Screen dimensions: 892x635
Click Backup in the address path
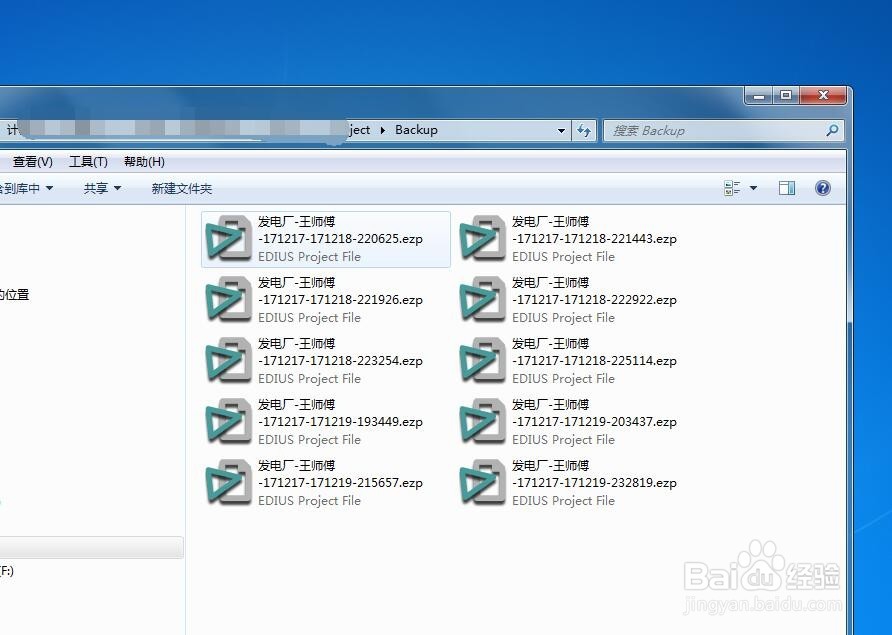(x=416, y=130)
